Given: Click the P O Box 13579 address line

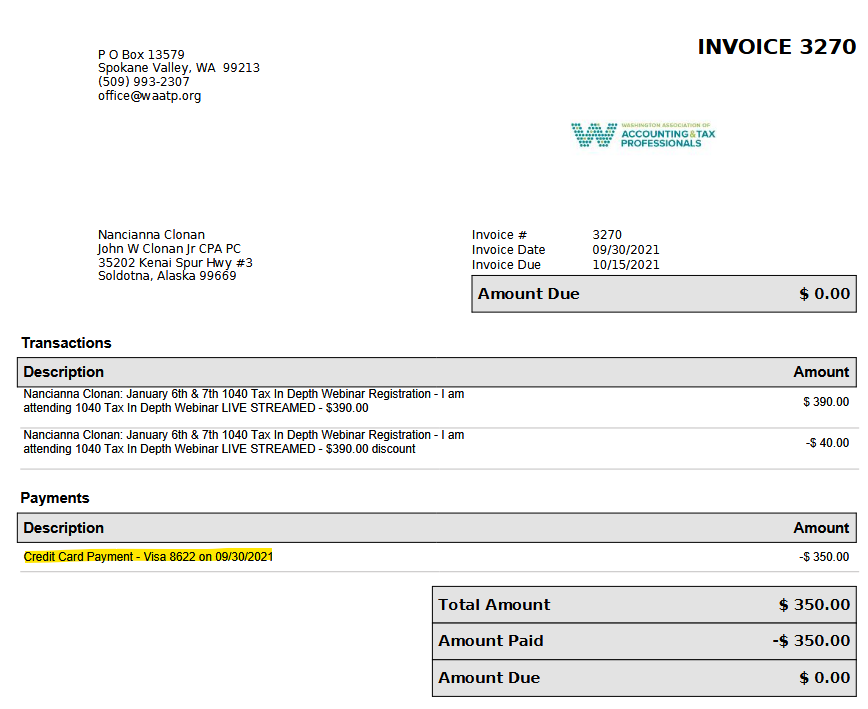Looking at the screenshot, I should (x=141, y=54).
